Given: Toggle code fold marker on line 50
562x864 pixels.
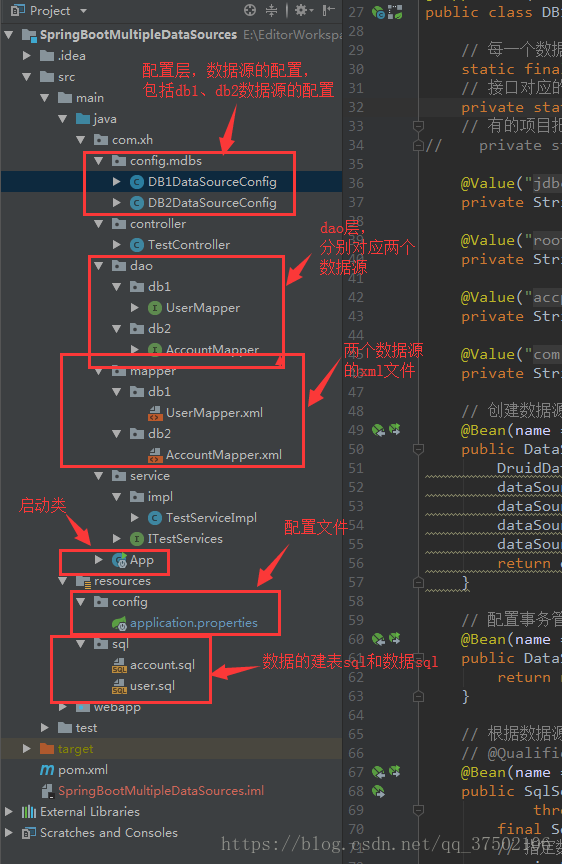Looking at the screenshot, I should click(x=418, y=449).
